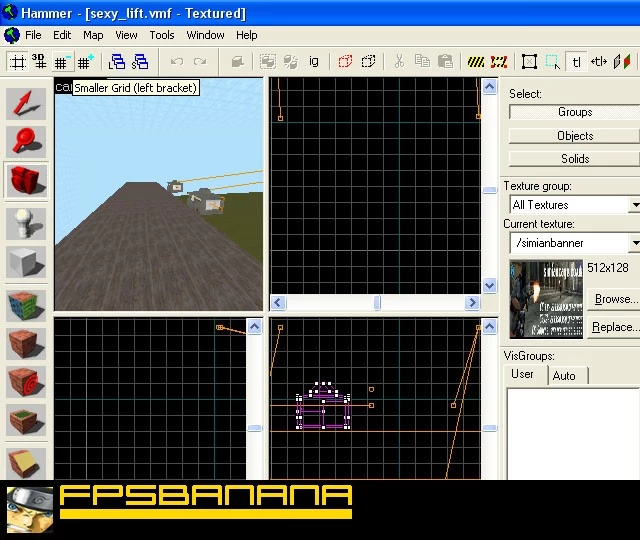Screen dimensions: 640x540
Task: Switch to the Auto VisGroups tab
Action: pos(566,376)
